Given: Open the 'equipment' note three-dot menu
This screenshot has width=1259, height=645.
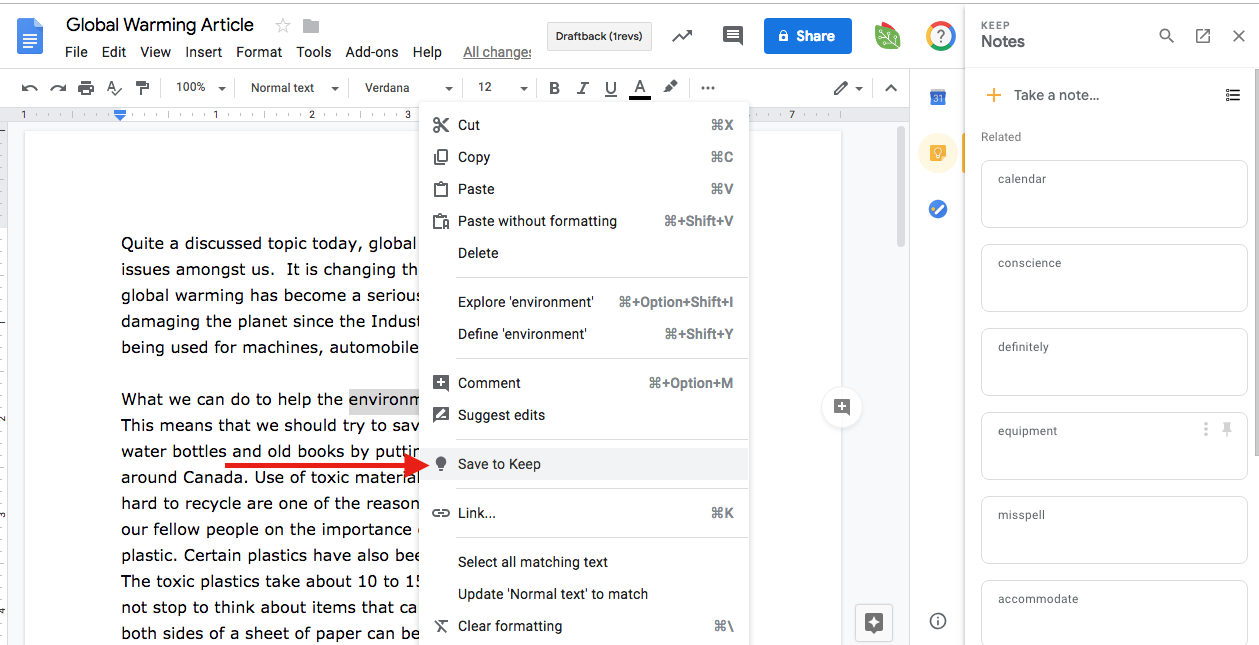Looking at the screenshot, I should coord(1206,429).
